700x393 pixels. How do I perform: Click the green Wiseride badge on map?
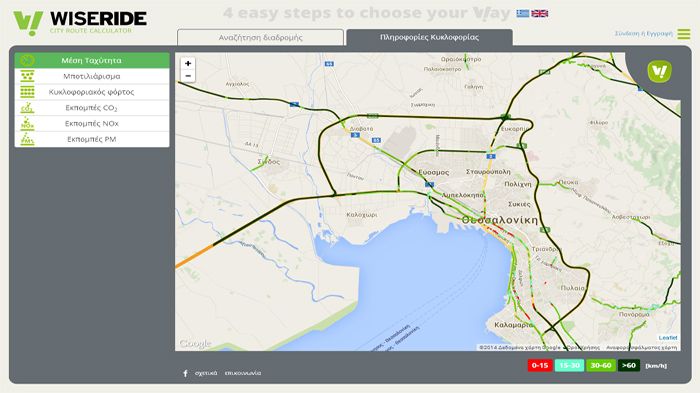tap(659, 71)
